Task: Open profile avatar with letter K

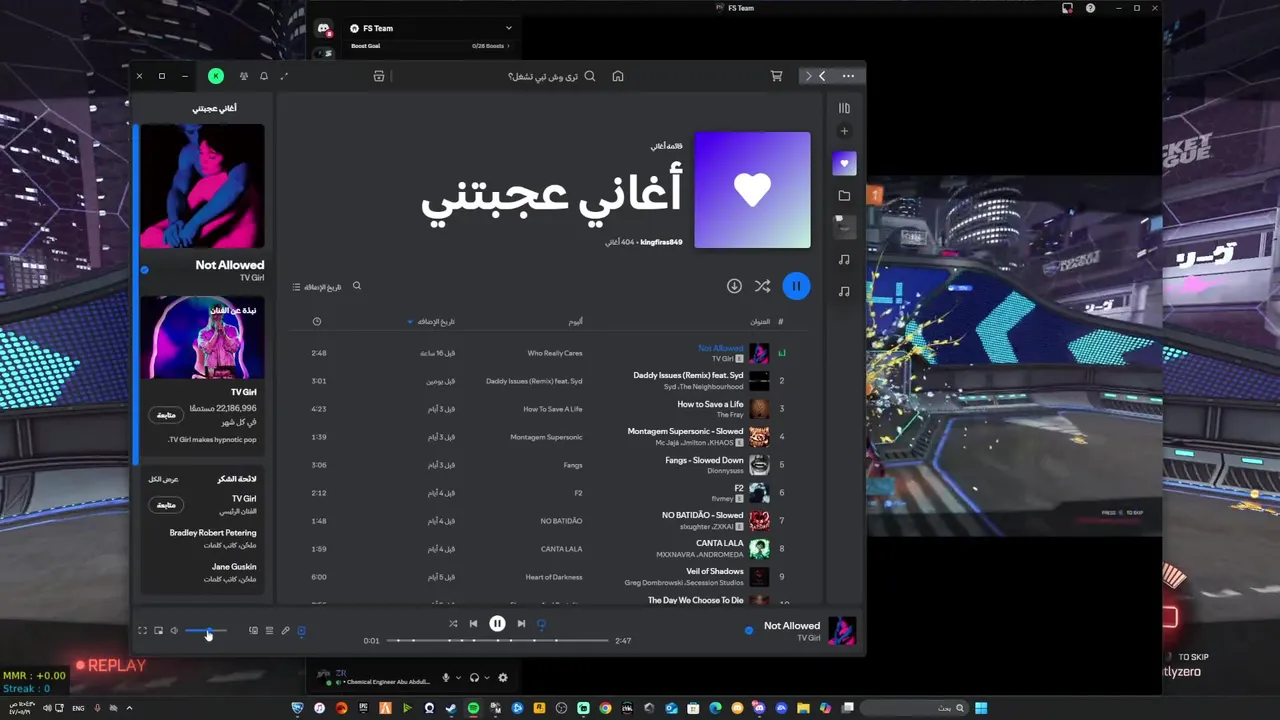Action: [216, 76]
